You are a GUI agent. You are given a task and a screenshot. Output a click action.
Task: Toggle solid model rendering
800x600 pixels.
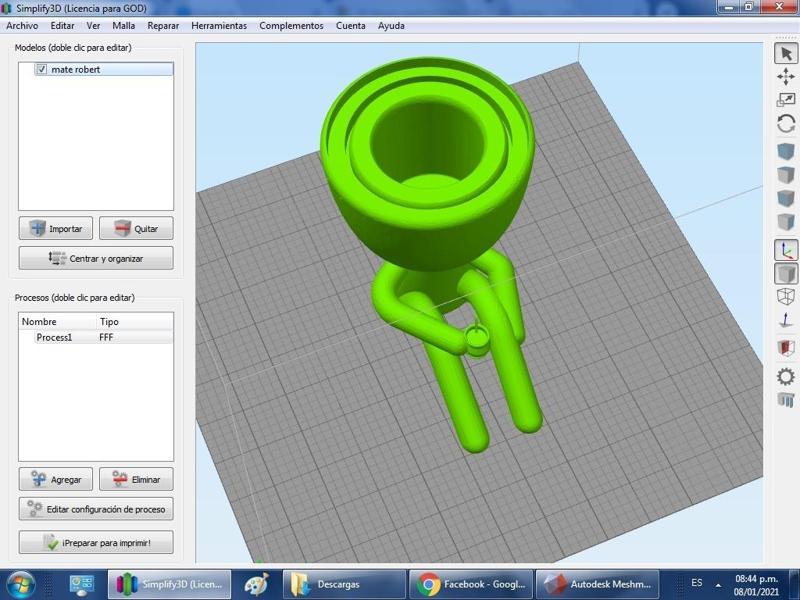786,273
